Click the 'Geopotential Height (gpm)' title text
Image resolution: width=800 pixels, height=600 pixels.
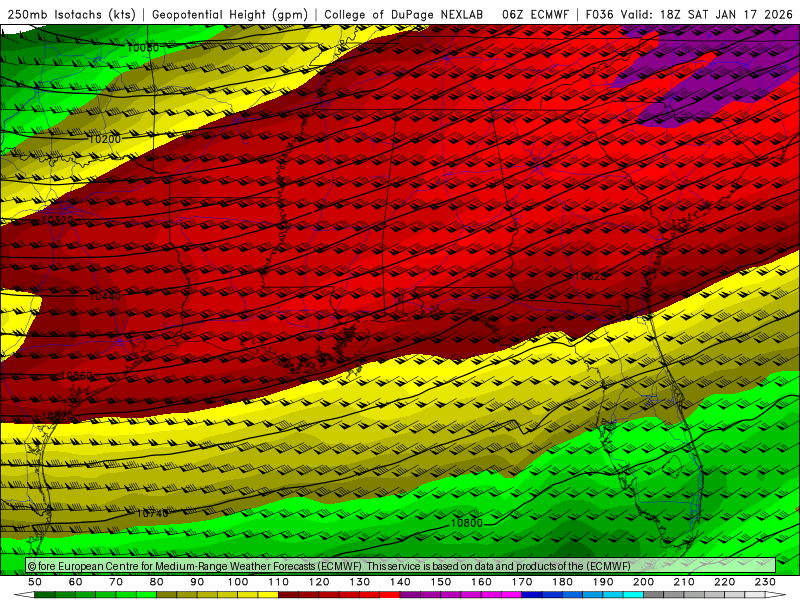(x=230, y=14)
